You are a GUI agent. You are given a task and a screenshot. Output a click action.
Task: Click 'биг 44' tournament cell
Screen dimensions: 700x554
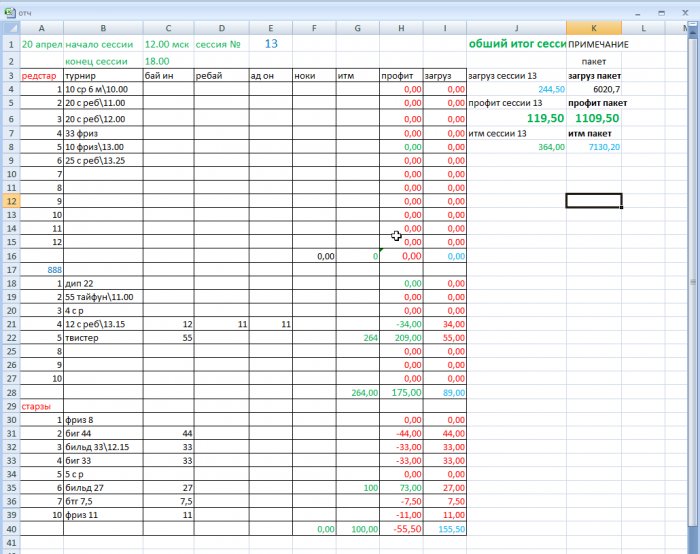click(103, 433)
